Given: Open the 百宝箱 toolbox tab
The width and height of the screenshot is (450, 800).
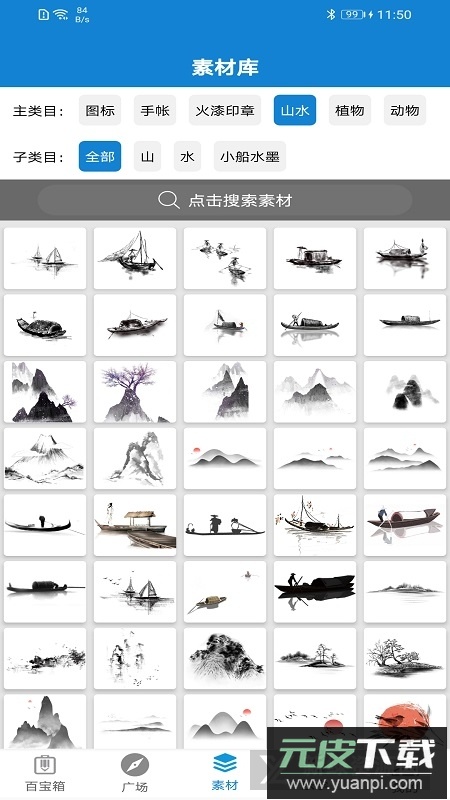Looking at the screenshot, I should [45, 772].
